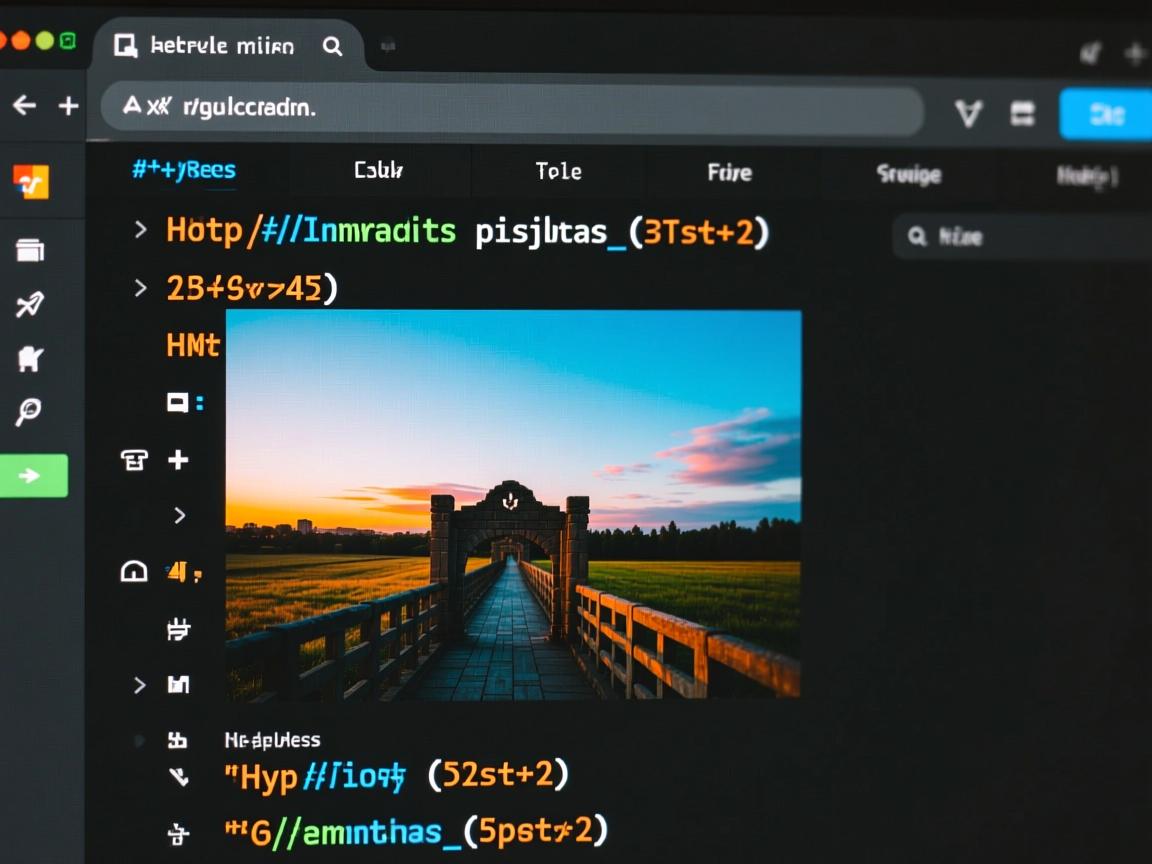1152x864 pixels.
Task: Expand the chevron next to the Hotp line
Action: (139, 229)
